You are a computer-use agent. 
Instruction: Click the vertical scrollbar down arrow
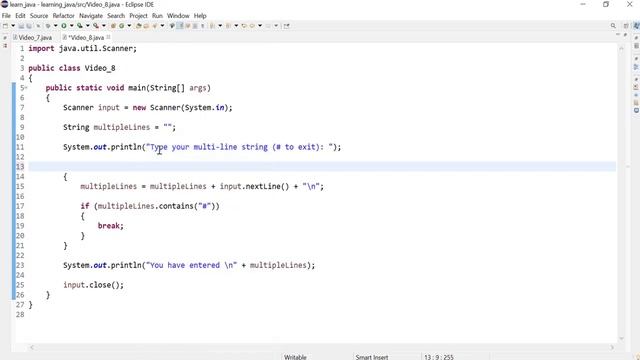coord(621,338)
